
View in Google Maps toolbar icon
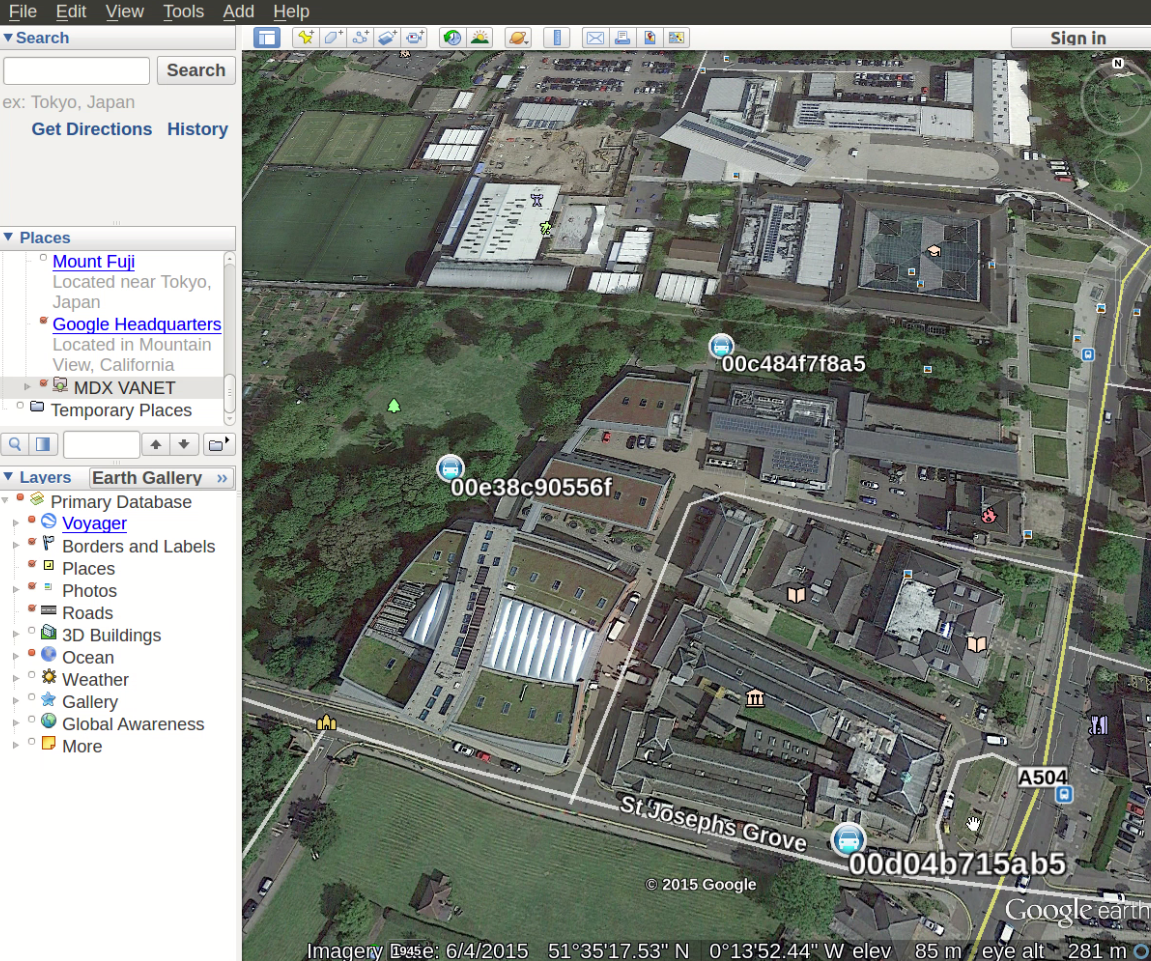coord(650,37)
